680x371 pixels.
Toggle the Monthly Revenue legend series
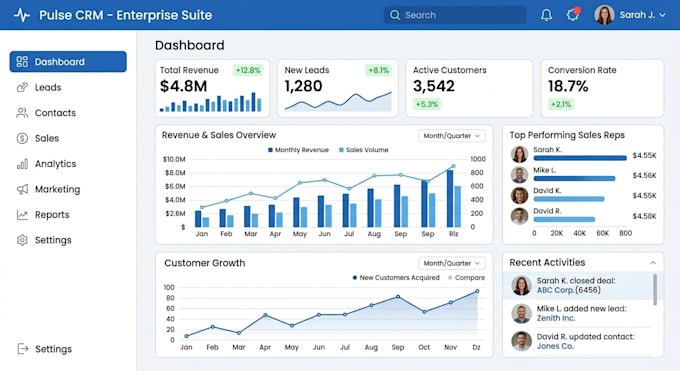pyautogui.click(x=298, y=150)
